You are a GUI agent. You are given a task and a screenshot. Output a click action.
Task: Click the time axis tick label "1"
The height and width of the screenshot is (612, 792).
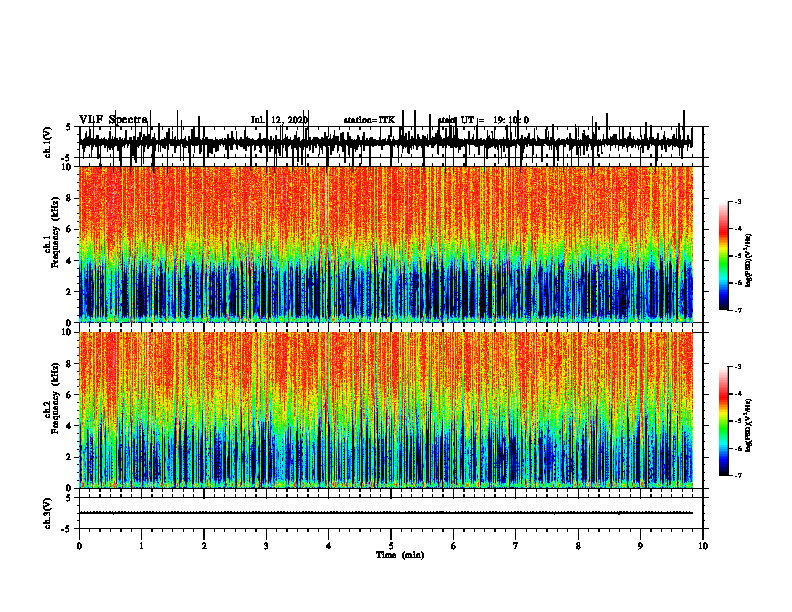coord(142,546)
